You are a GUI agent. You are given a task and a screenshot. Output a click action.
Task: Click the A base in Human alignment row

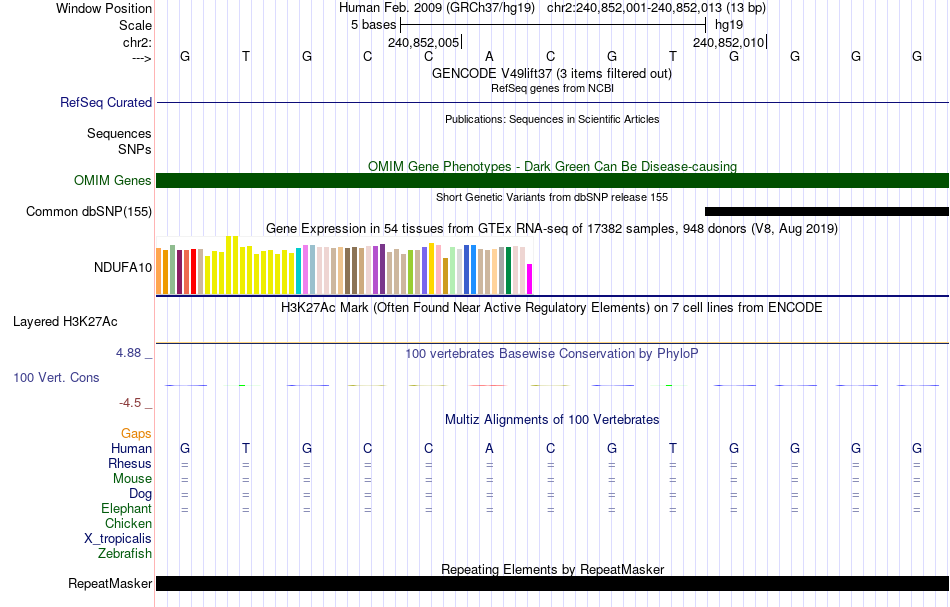pos(490,448)
